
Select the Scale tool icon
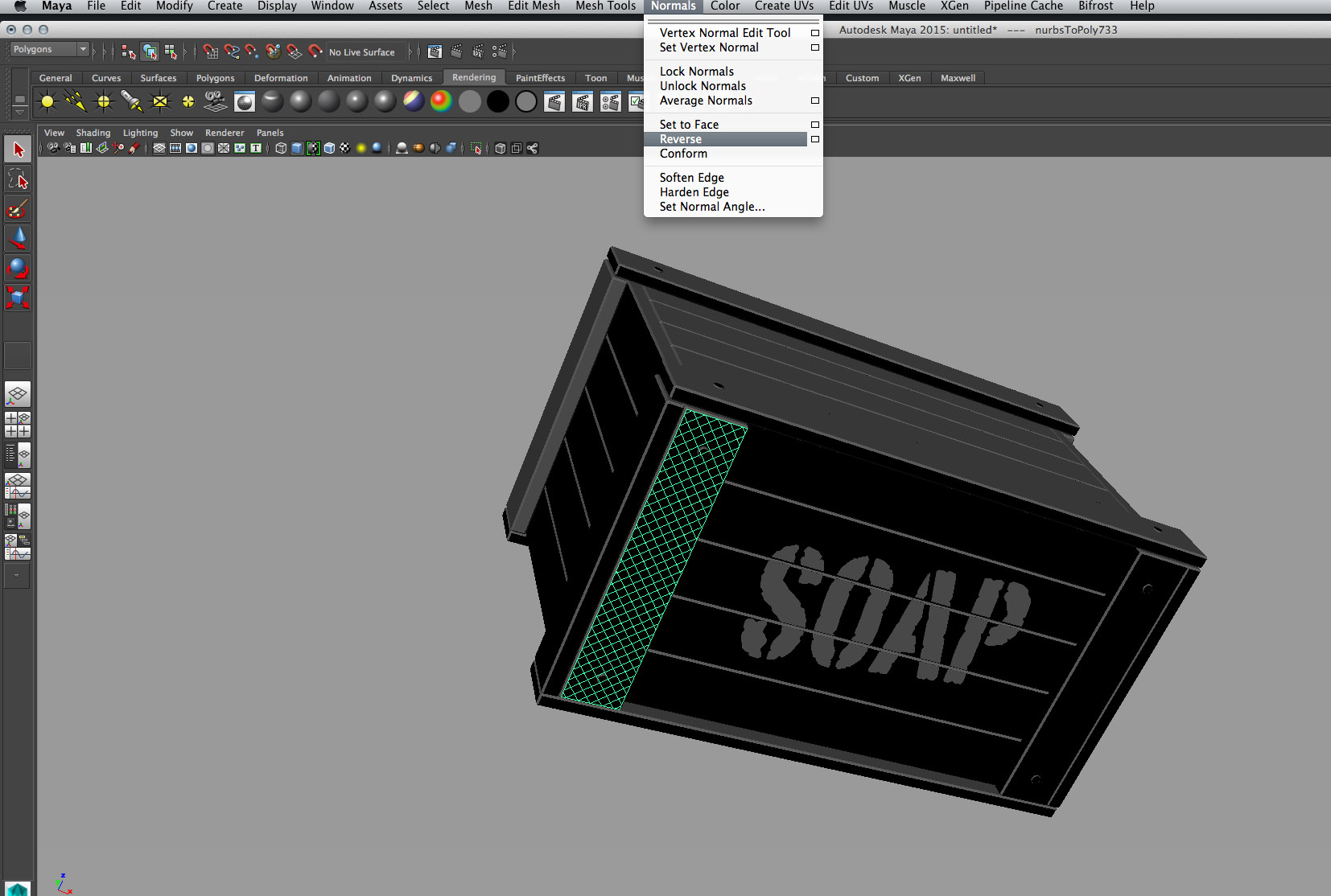pos(18,298)
